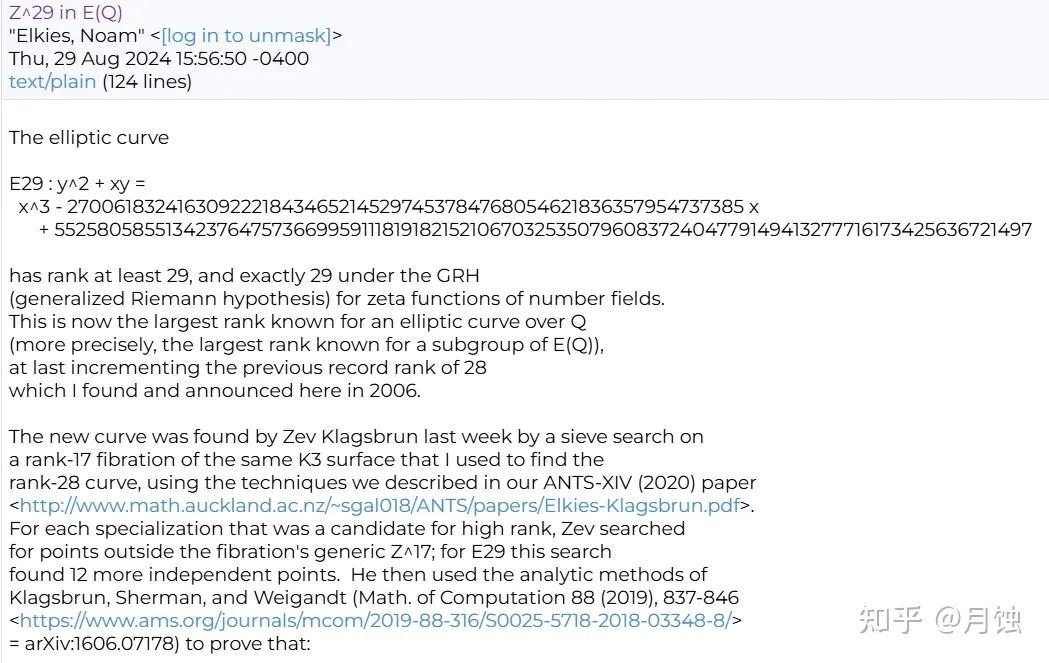Screen dimensions: 1049x663
Task: Click the "E29 : y^2 + xy =" equation line
Action: [x=77, y=183]
